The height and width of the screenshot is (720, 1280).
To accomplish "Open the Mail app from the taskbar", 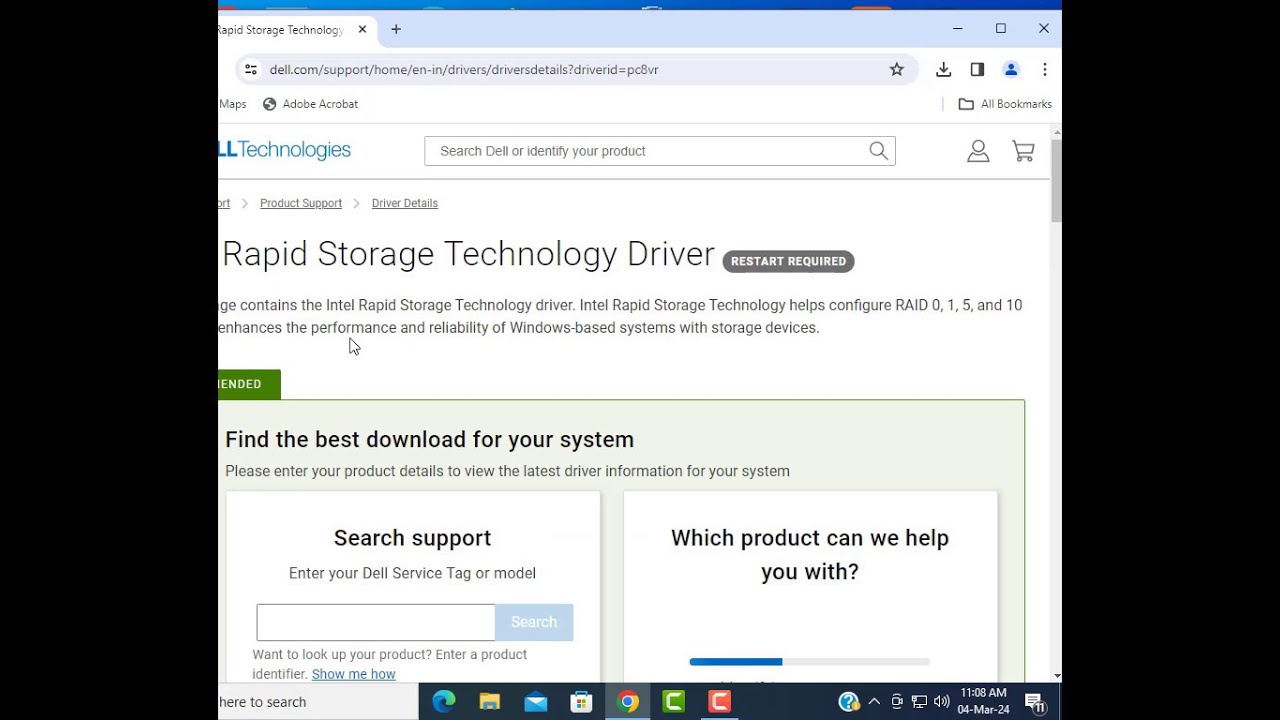I will click(x=536, y=702).
